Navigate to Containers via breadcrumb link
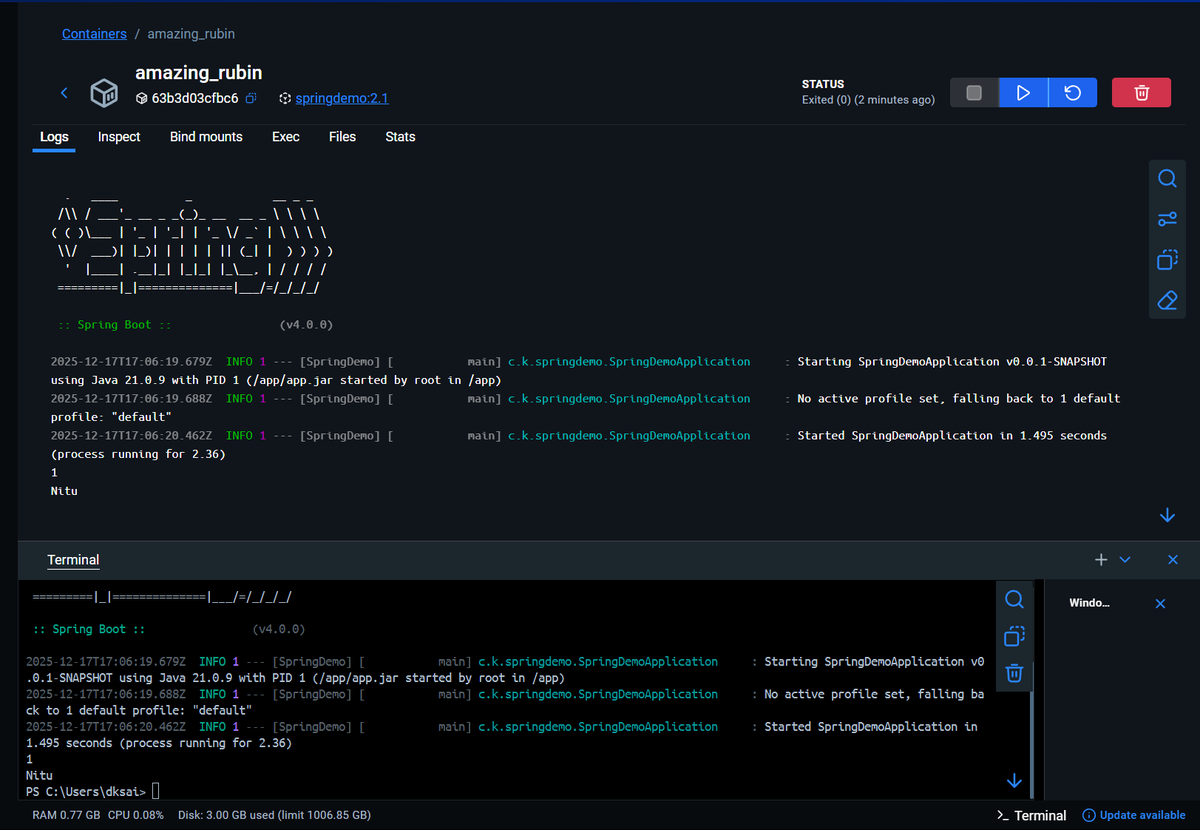Image resolution: width=1200 pixels, height=830 pixels. (94, 33)
